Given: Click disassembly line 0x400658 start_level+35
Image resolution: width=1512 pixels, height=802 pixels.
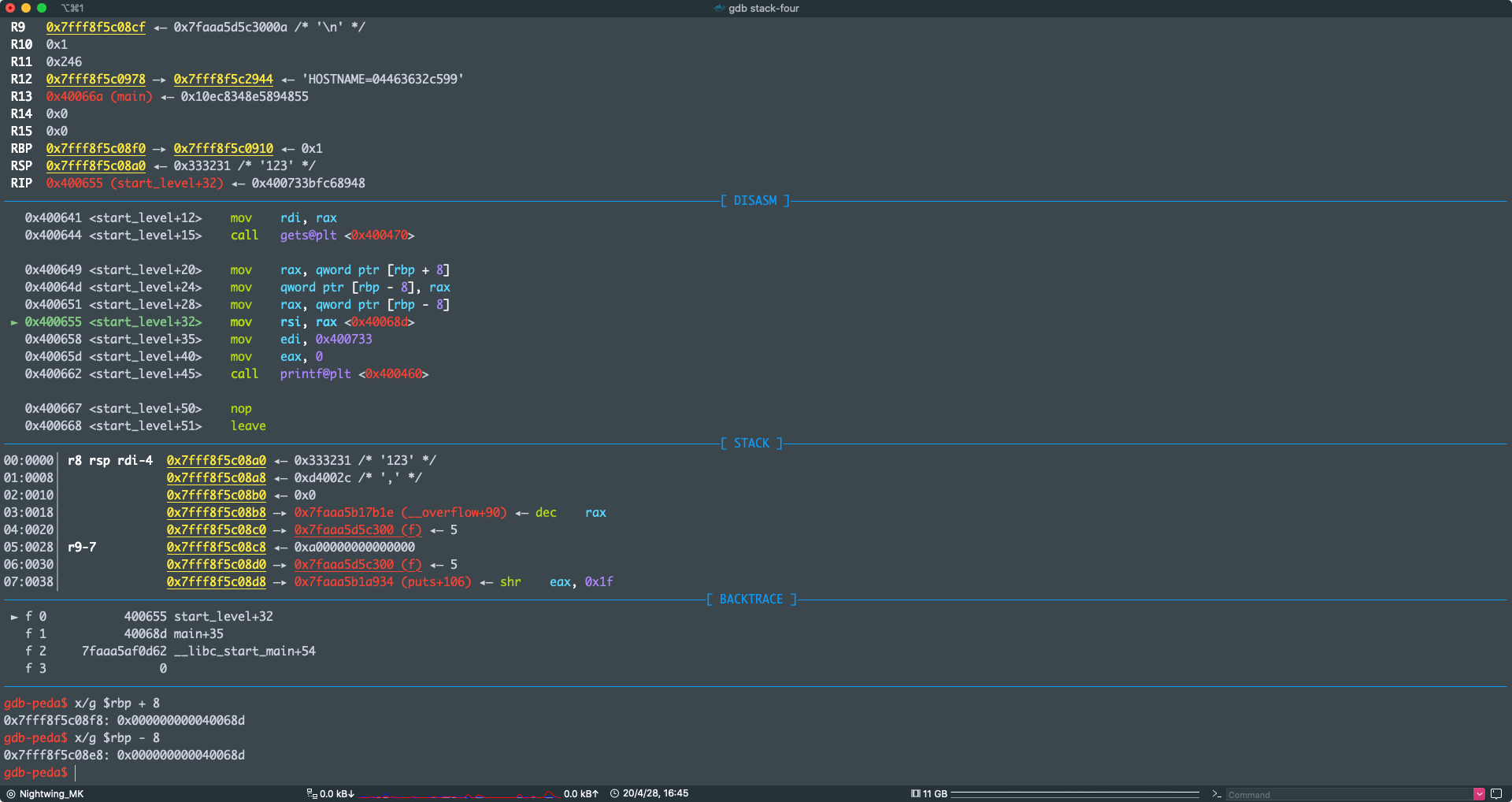Looking at the screenshot, I should point(198,340).
